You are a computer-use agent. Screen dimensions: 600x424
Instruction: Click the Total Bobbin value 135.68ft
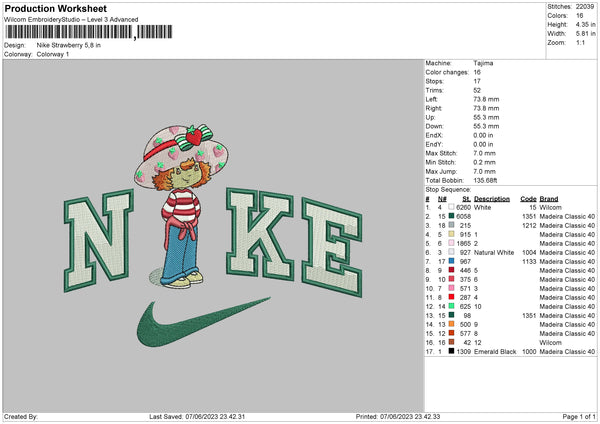click(x=485, y=180)
